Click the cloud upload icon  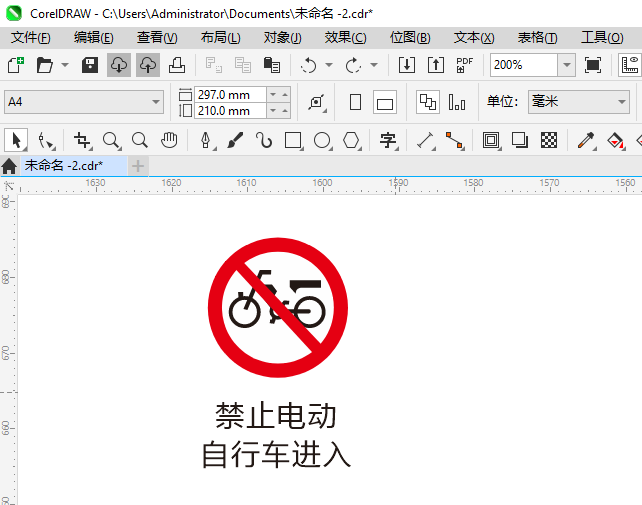click(148, 65)
